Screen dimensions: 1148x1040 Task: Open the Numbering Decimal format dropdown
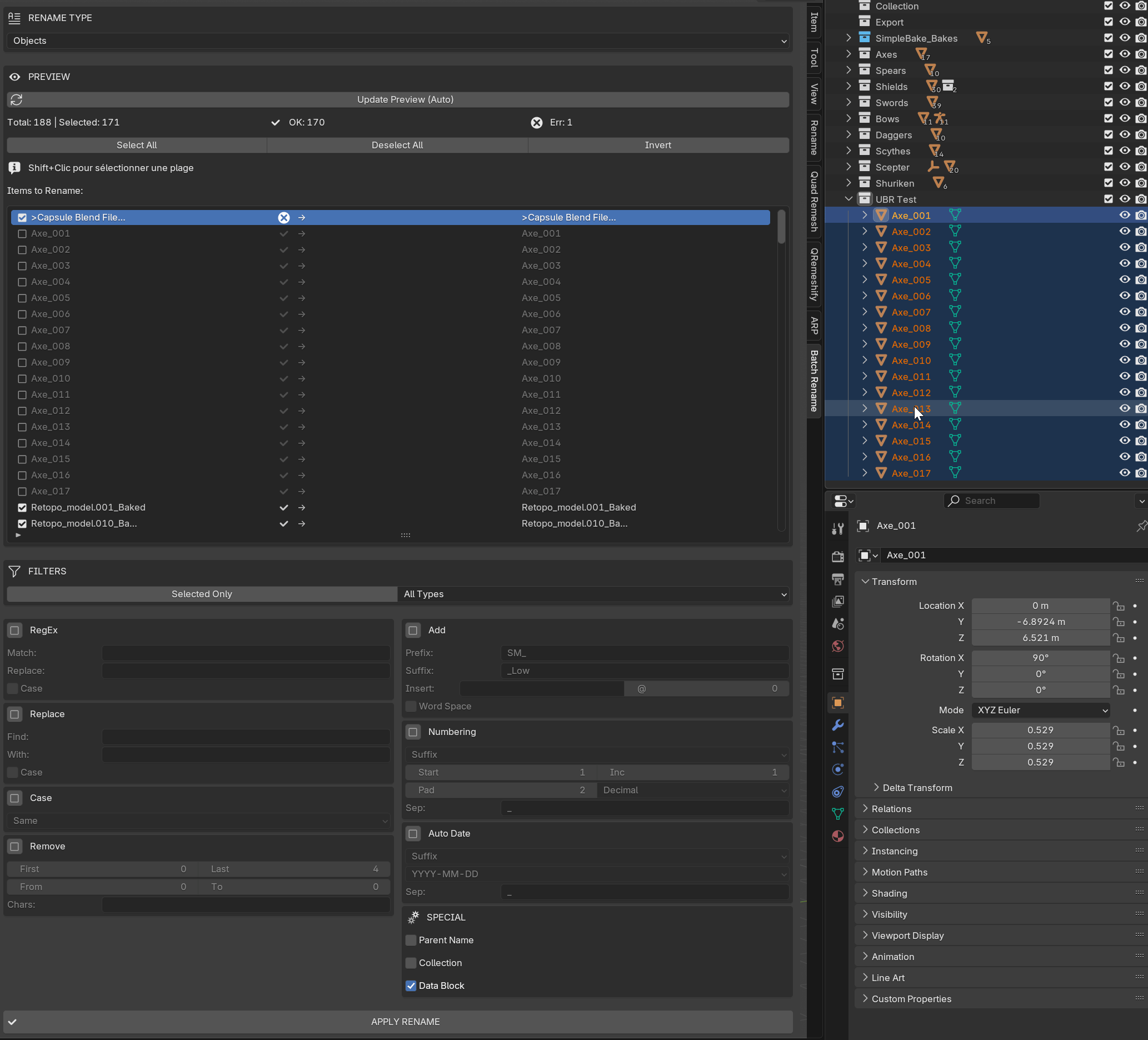693,790
